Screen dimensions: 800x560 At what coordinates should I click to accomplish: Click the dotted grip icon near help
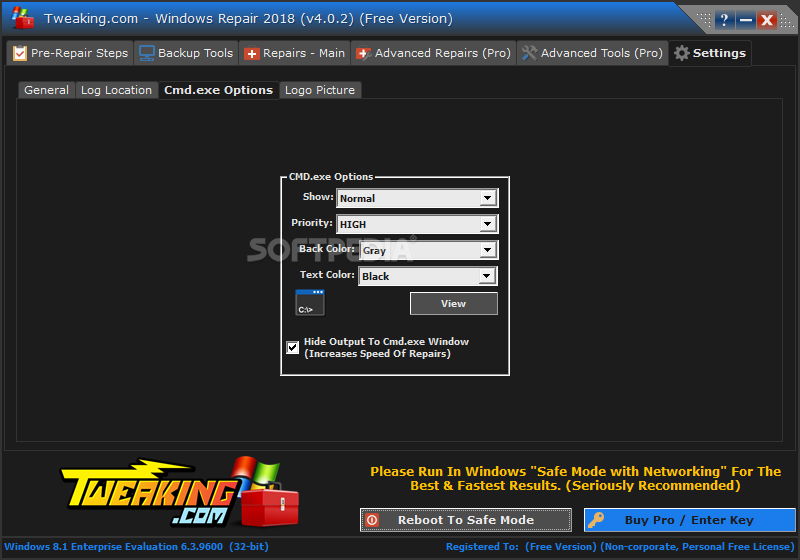[x=704, y=19]
